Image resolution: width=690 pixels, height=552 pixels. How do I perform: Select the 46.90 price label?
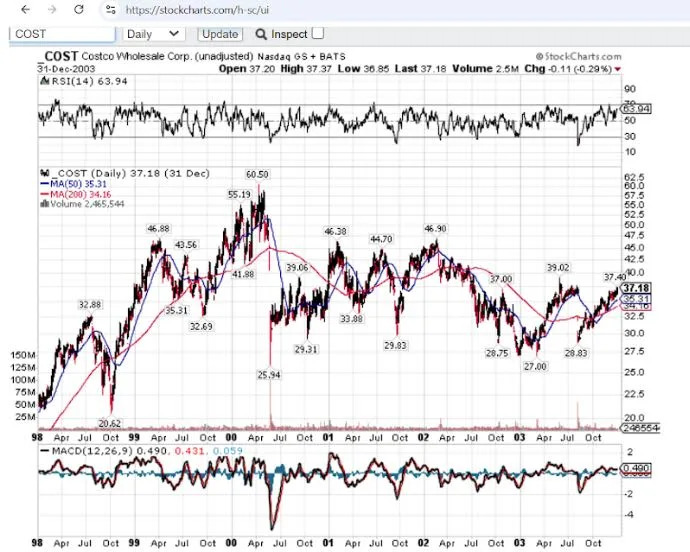click(x=435, y=228)
